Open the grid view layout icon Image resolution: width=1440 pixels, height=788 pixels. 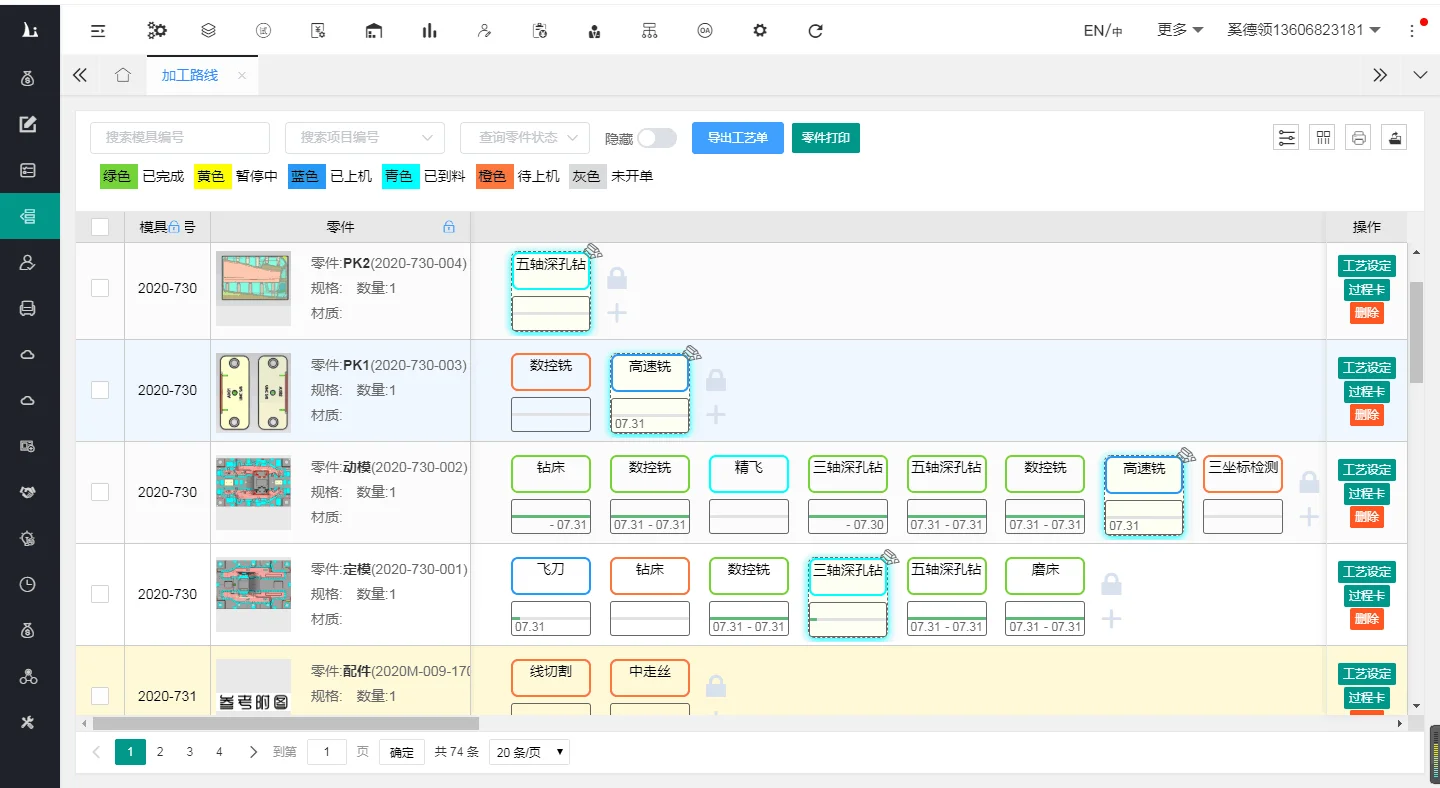tap(1323, 138)
